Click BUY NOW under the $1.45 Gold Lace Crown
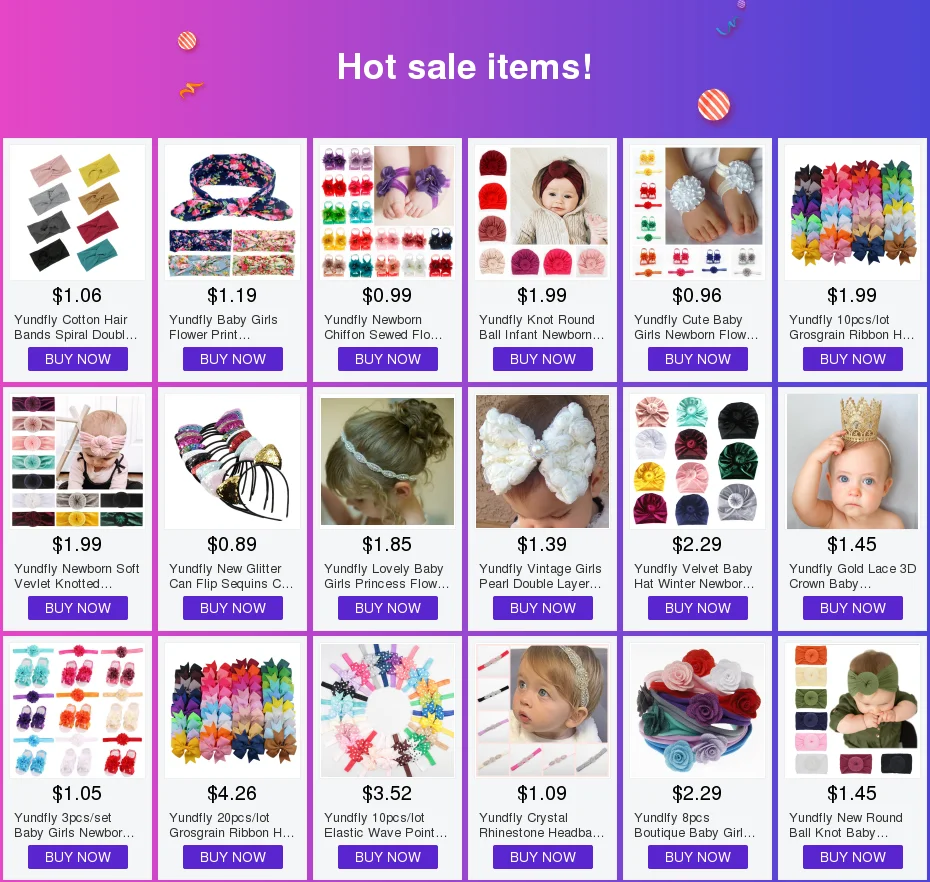This screenshot has height=882, width=930. pos(852,608)
